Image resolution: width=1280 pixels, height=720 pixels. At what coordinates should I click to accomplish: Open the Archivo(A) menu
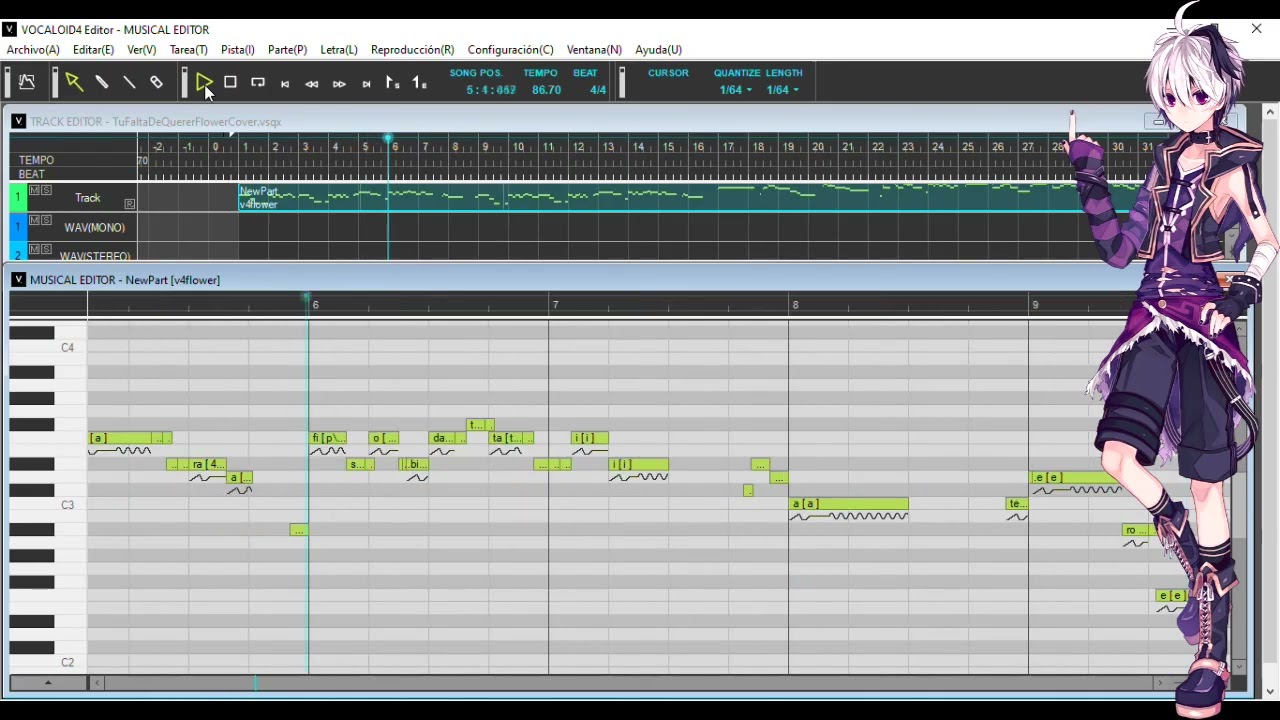tap(33, 49)
